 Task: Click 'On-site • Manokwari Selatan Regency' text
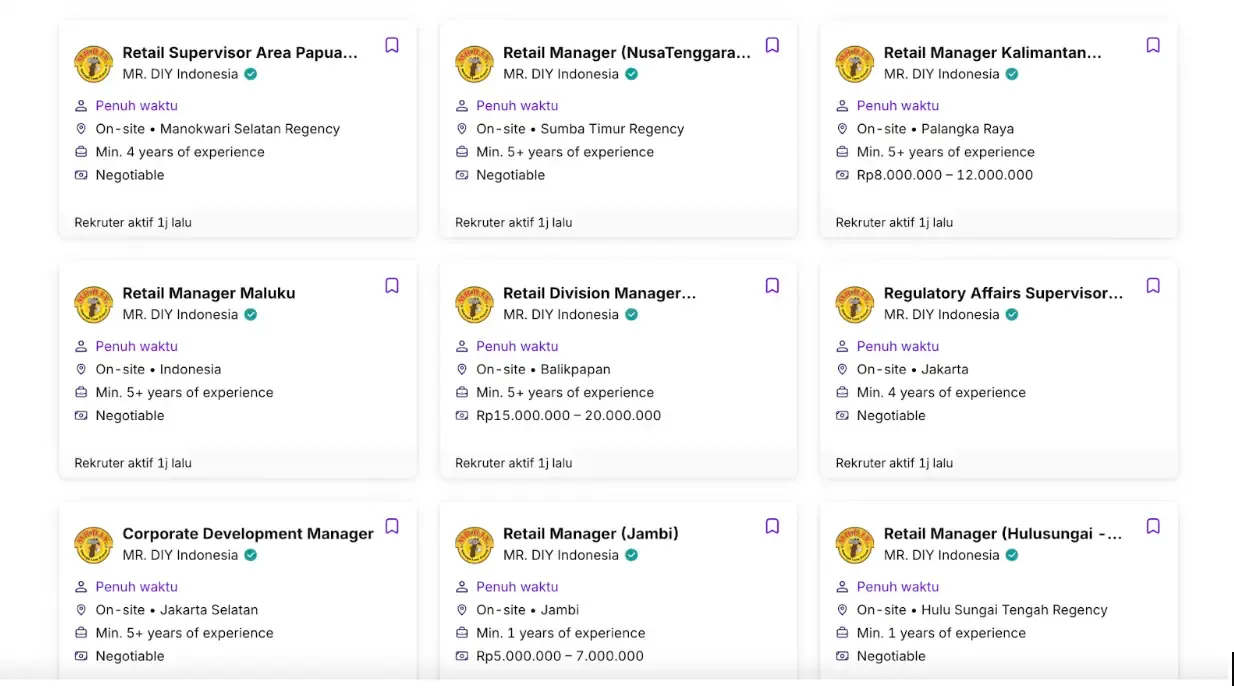coord(218,129)
